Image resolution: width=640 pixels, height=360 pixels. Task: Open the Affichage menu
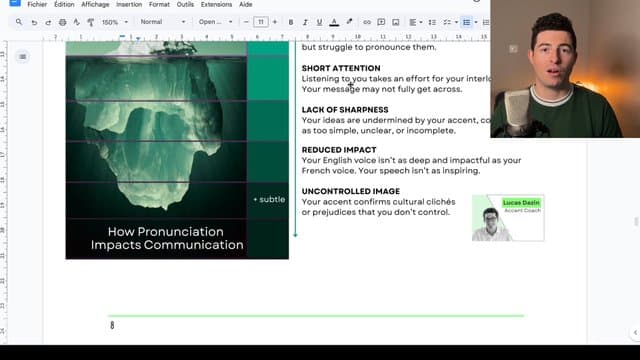pyautogui.click(x=95, y=4)
